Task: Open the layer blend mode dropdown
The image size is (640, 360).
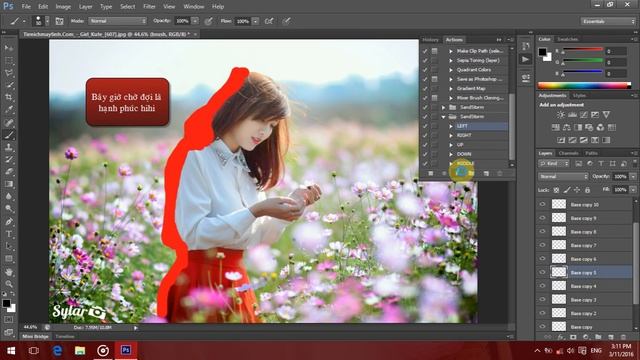Action: click(563, 176)
